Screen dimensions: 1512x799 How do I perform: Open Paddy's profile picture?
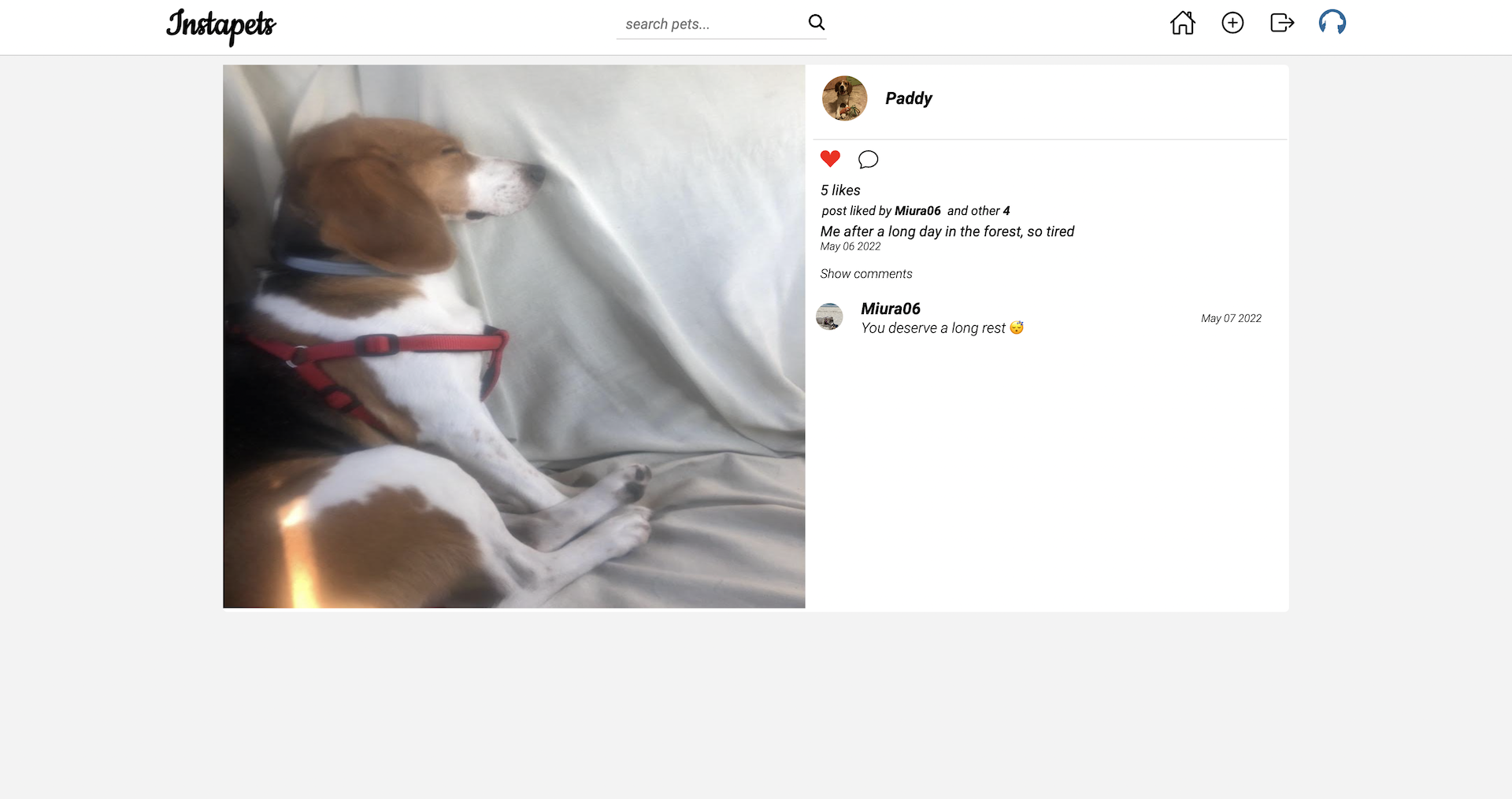click(x=845, y=98)
